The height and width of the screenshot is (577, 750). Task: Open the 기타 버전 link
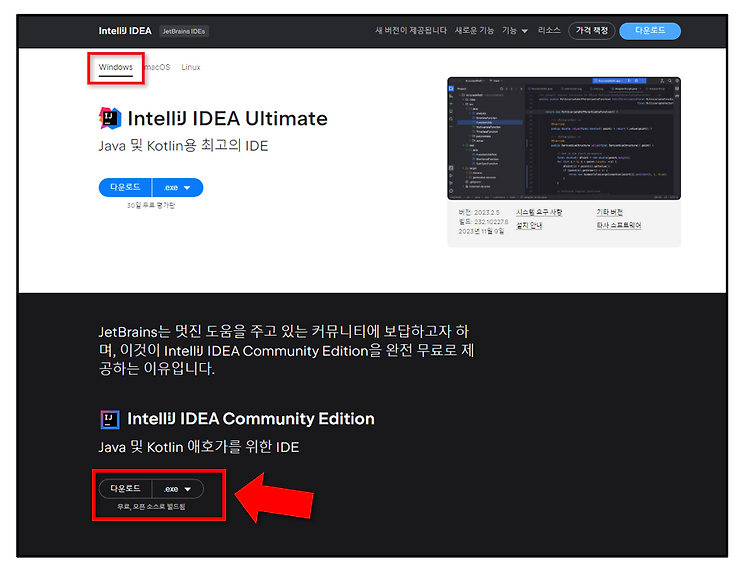[609, 212]
